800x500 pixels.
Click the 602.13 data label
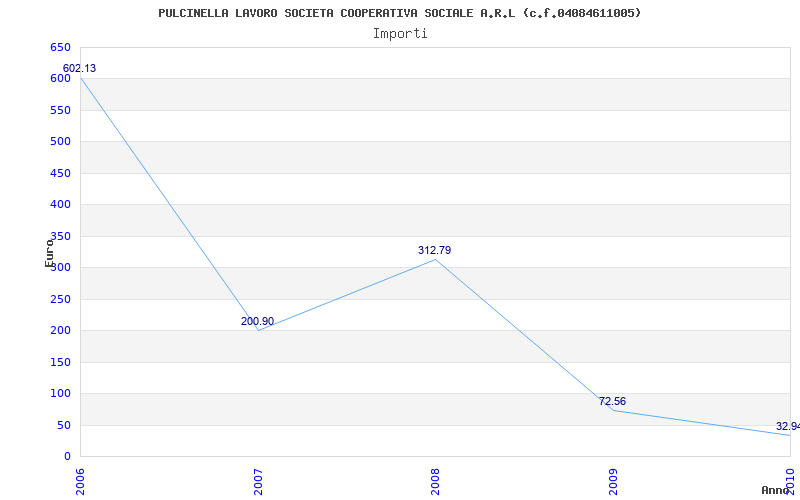pyautogui.click(x=79, y=68)
